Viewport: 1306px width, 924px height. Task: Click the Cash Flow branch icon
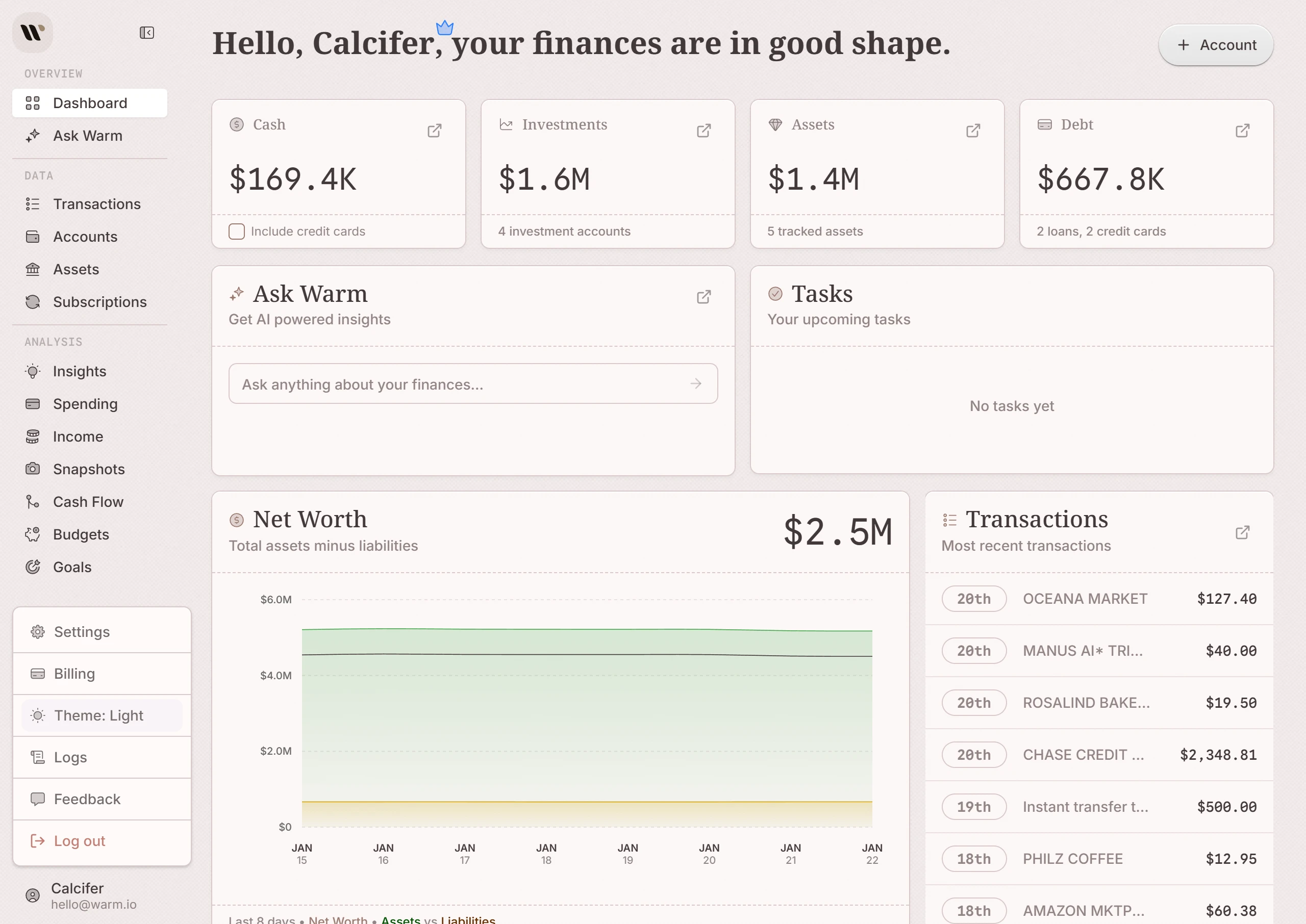pos(33,502)
